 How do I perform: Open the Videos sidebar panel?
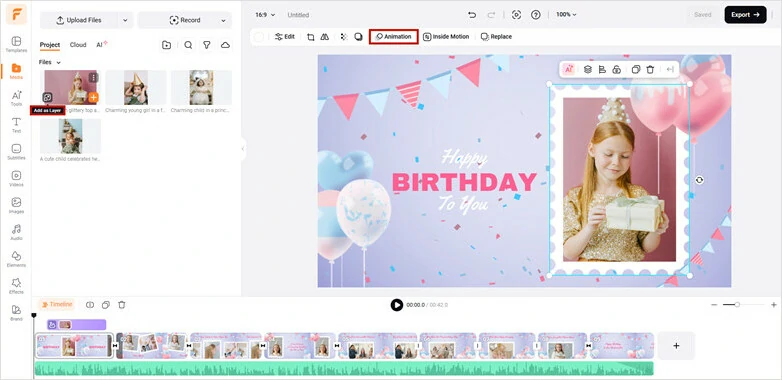(x=16, y=179)
